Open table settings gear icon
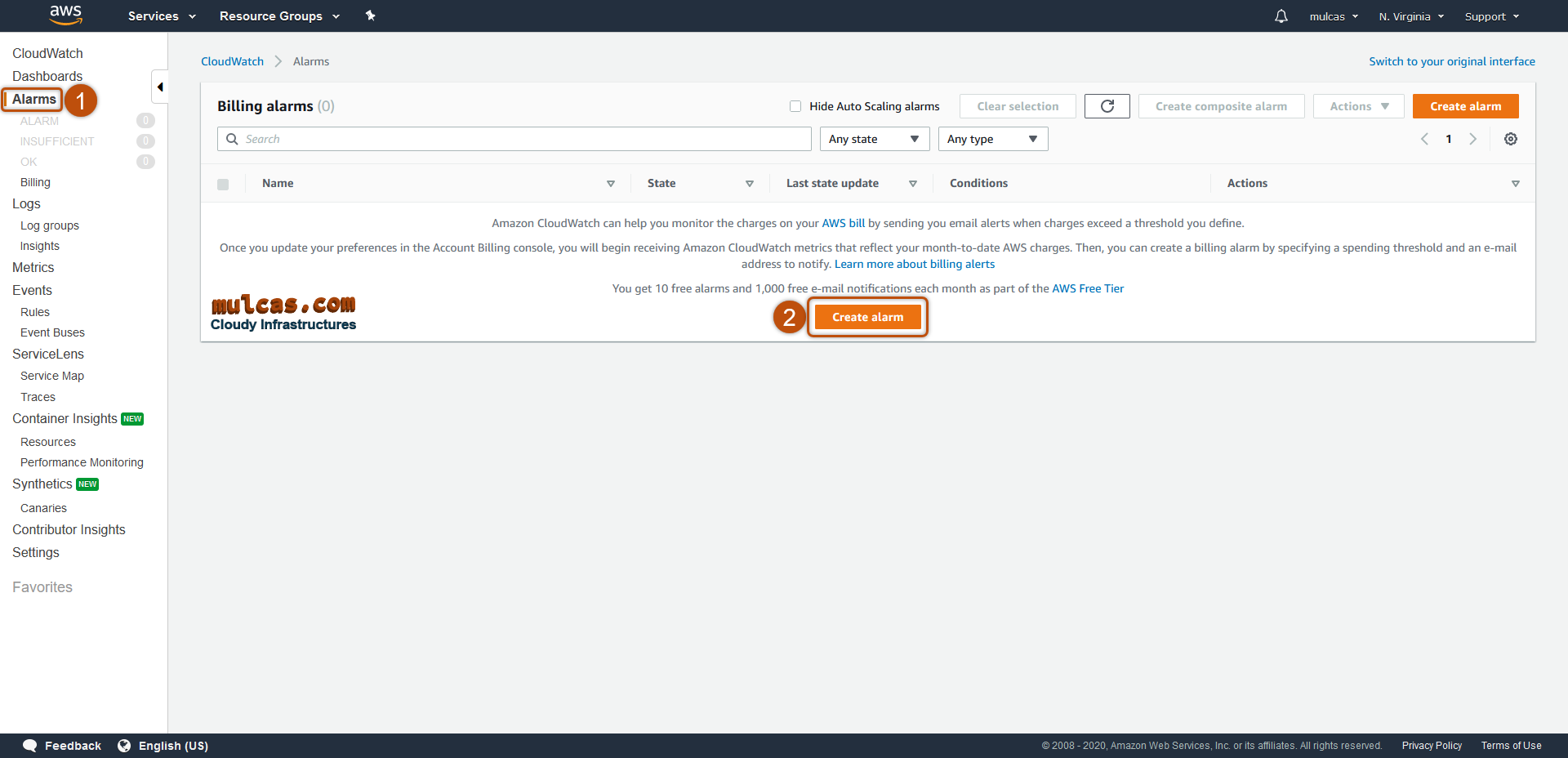 [1510, 139]
